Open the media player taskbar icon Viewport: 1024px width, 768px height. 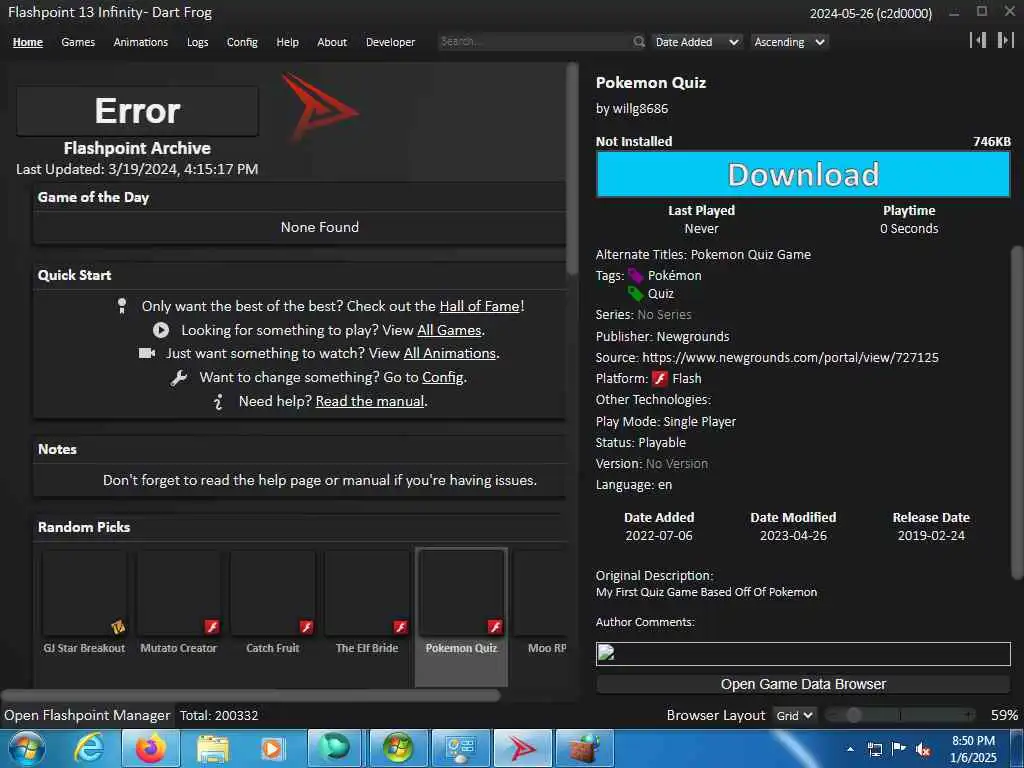click(272, 749)
